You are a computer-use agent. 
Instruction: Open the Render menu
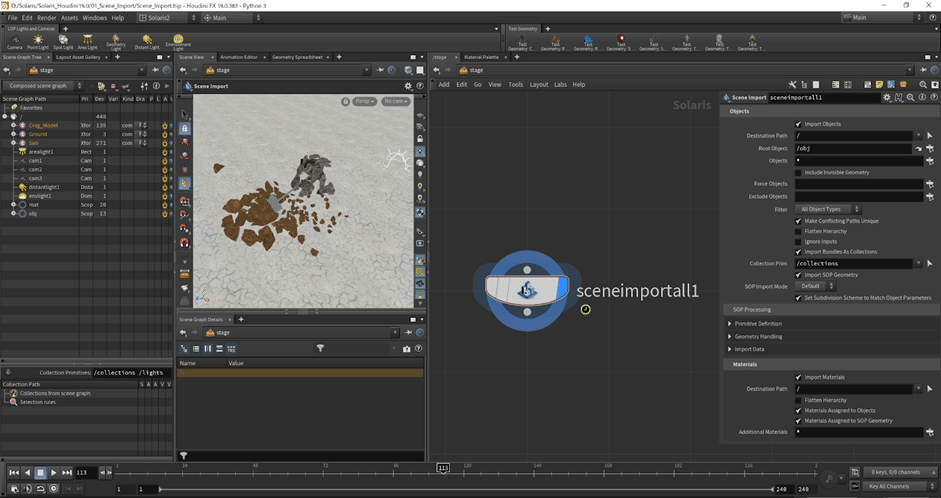(47, 18)
